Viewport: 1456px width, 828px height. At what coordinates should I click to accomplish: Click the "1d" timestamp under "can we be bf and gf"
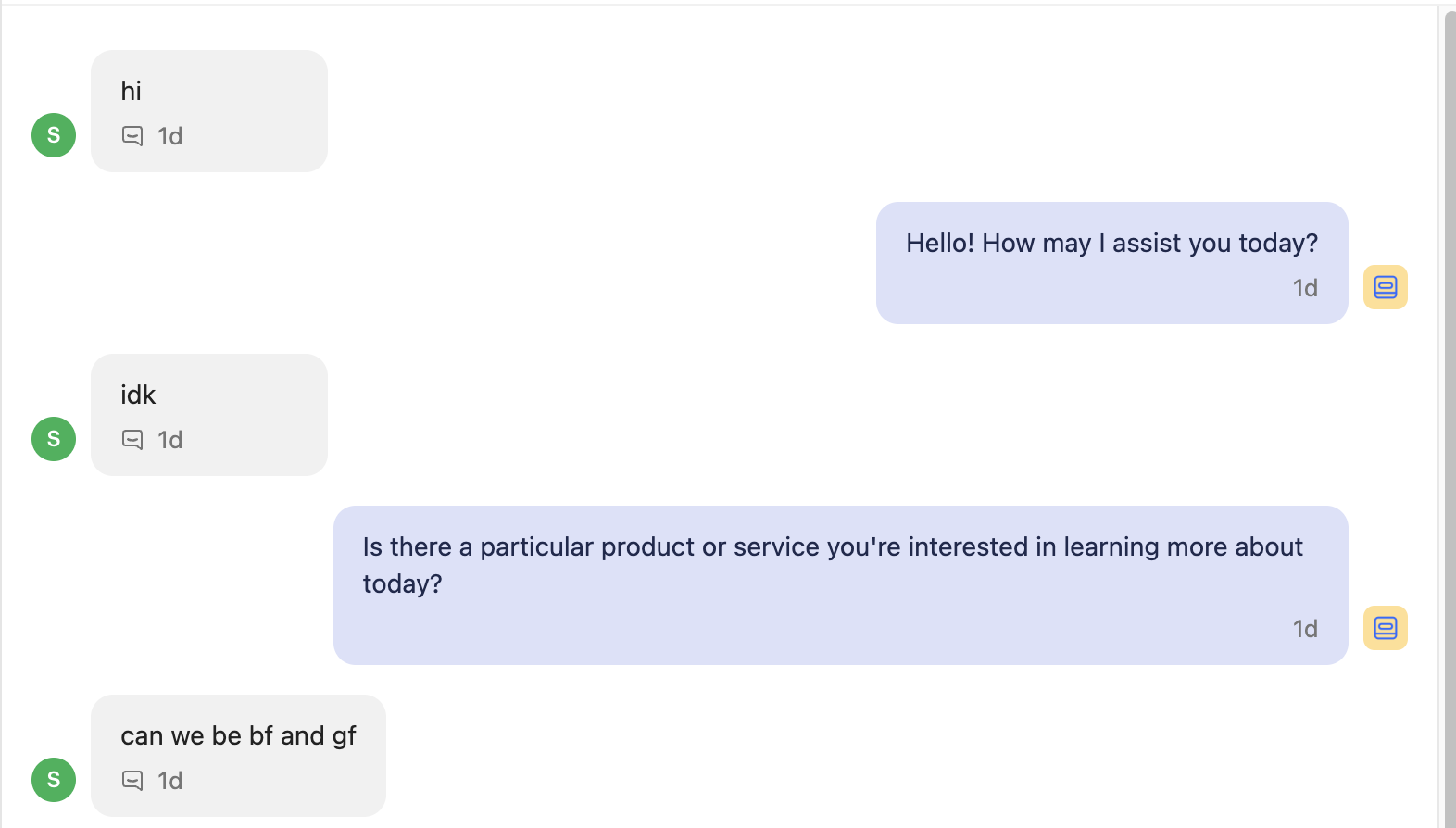[x=169, y=781]
